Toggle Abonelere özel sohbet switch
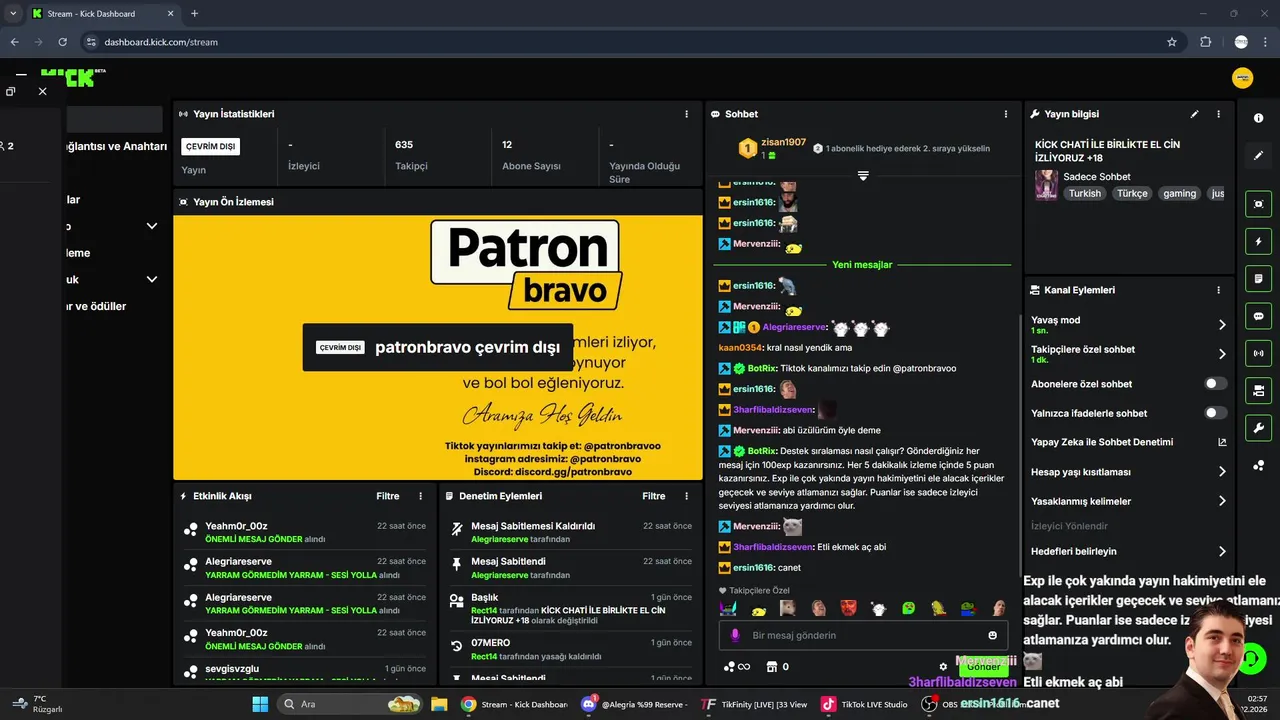The width and height of the screenshot is (1280, 720). (x=1215, y=383)
